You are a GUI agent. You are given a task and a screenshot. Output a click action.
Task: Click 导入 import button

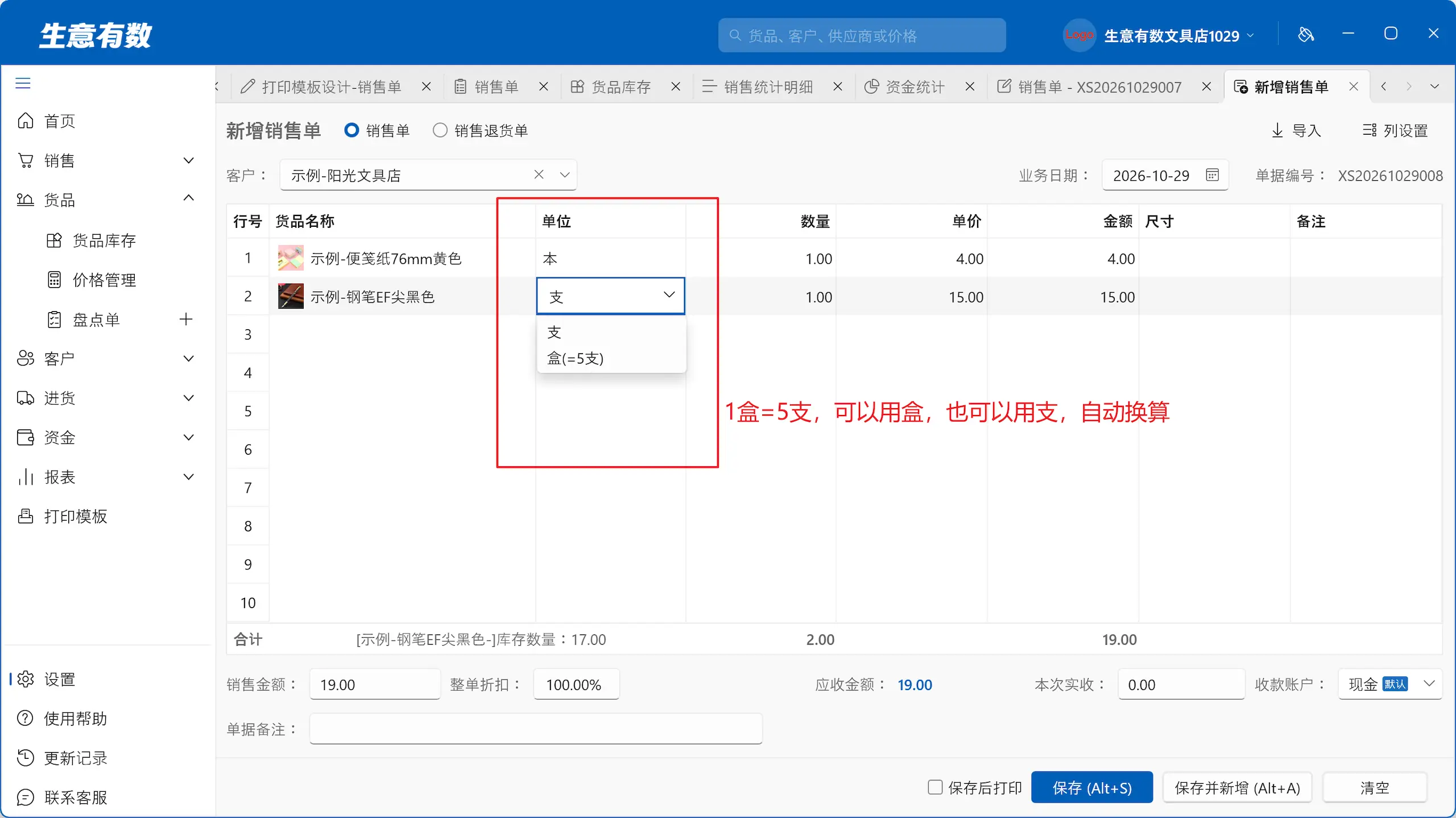point(1296,131)
